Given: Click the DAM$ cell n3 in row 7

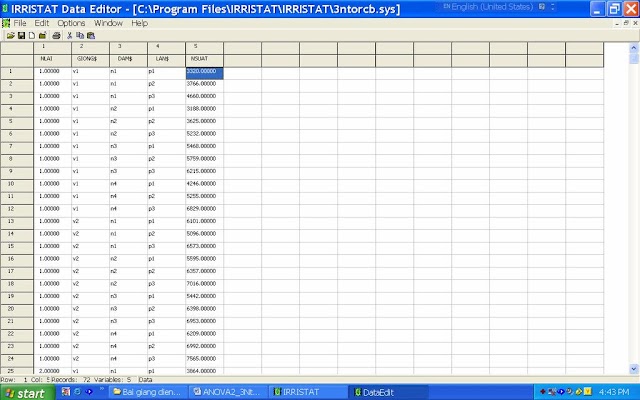Looking at the screenshot, I should point(128,148).
